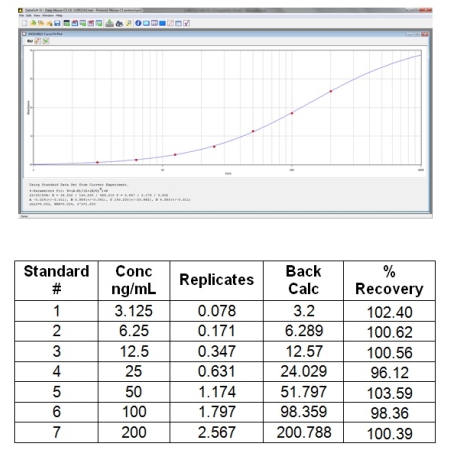Click the 'Replicates' column header

(216, 280)
